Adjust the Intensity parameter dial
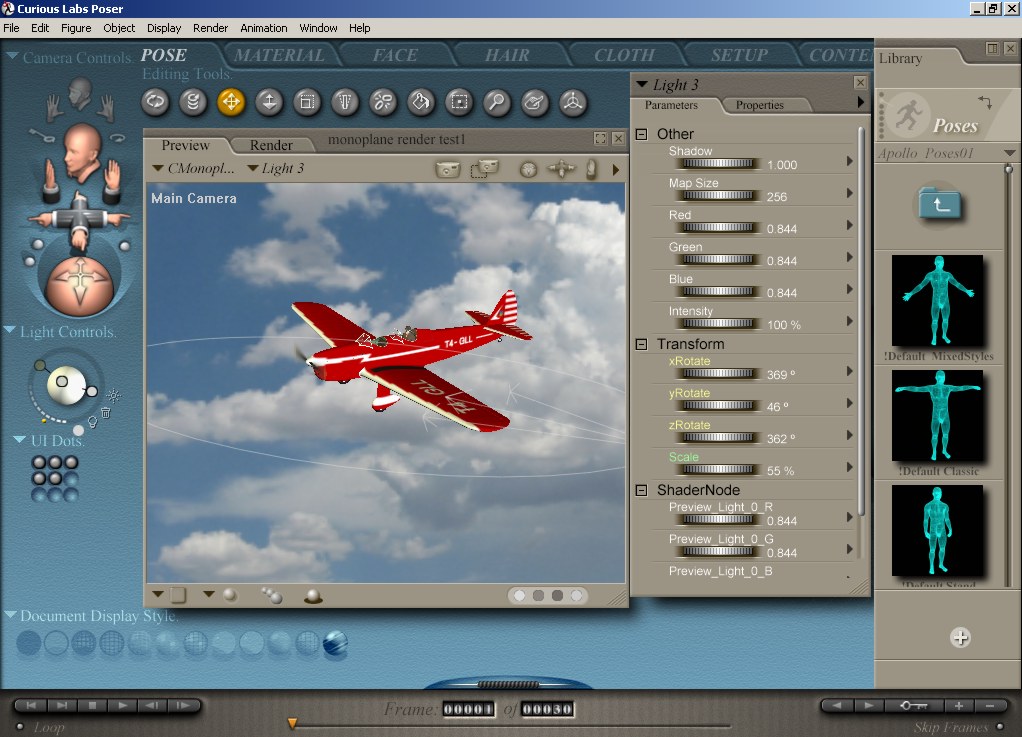 click(x=717, y=324)
